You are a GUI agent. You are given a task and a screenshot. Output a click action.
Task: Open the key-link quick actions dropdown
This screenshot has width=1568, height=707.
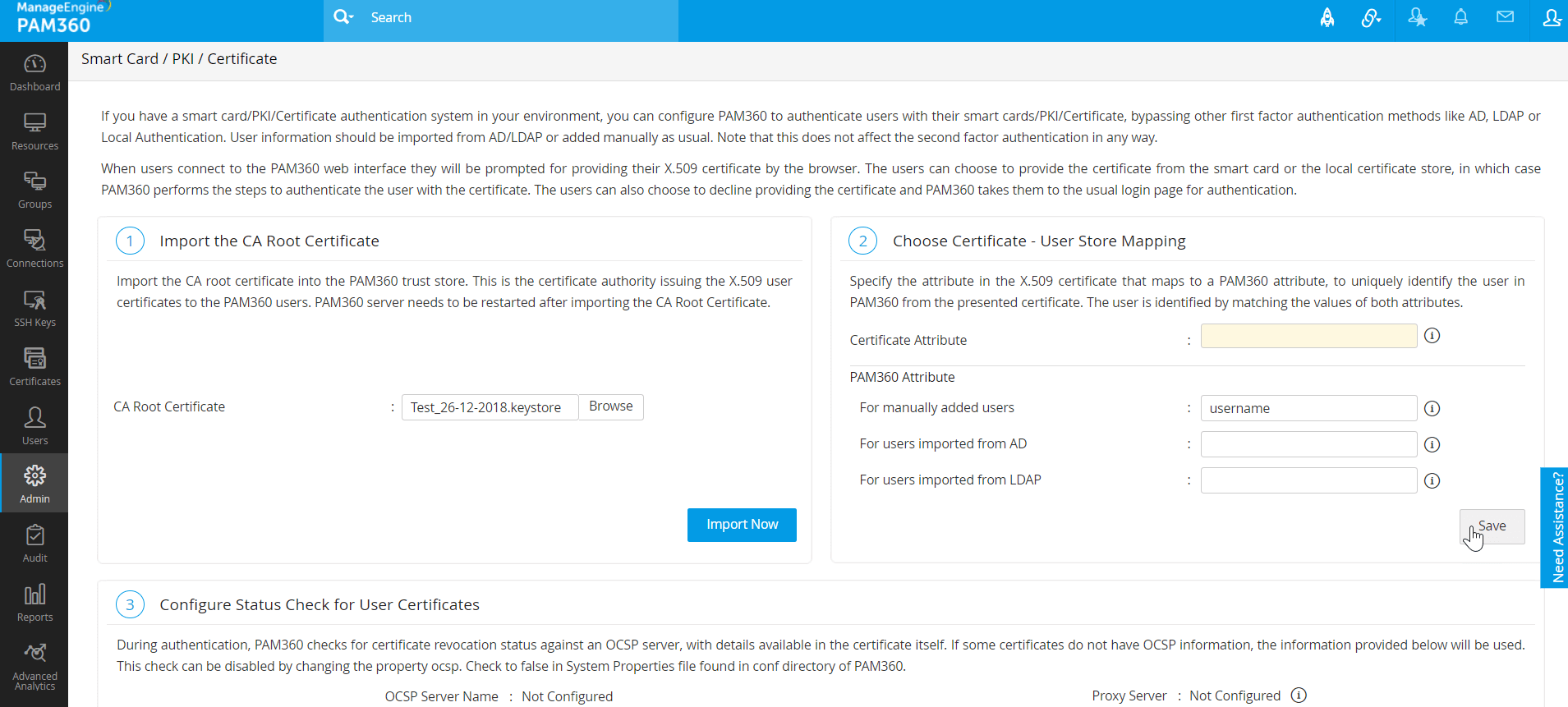(1371, 17)
